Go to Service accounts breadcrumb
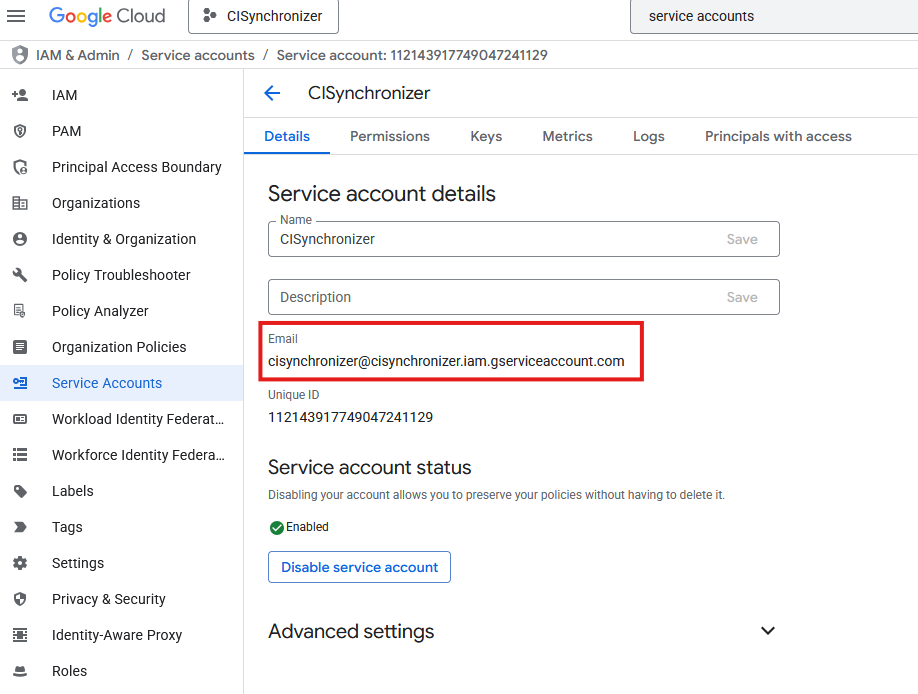This screenshot has width=918, height=694. pyautogui.click(x=198, y=55)
